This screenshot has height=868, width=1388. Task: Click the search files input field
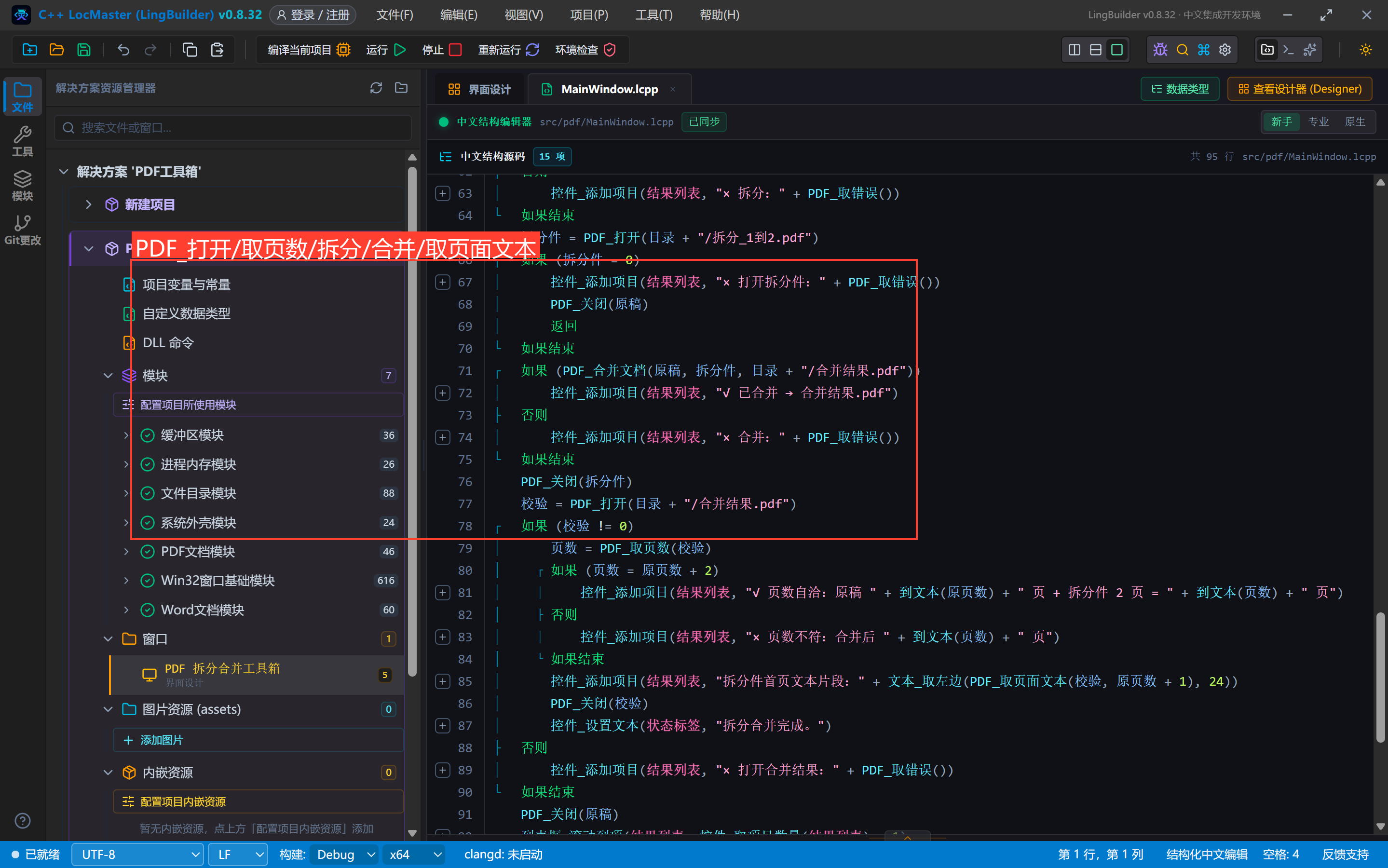(233, 127)
